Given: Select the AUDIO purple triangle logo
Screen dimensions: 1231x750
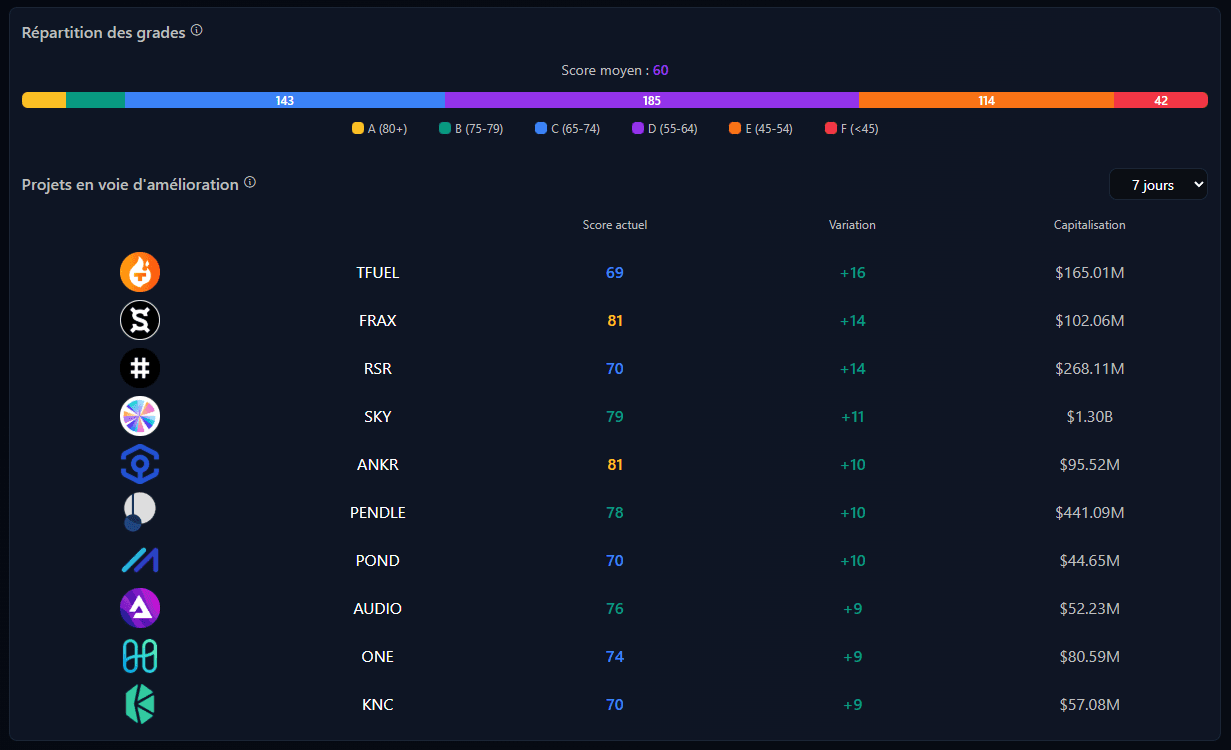Looking at the screenshot, I should click(140, 609).
